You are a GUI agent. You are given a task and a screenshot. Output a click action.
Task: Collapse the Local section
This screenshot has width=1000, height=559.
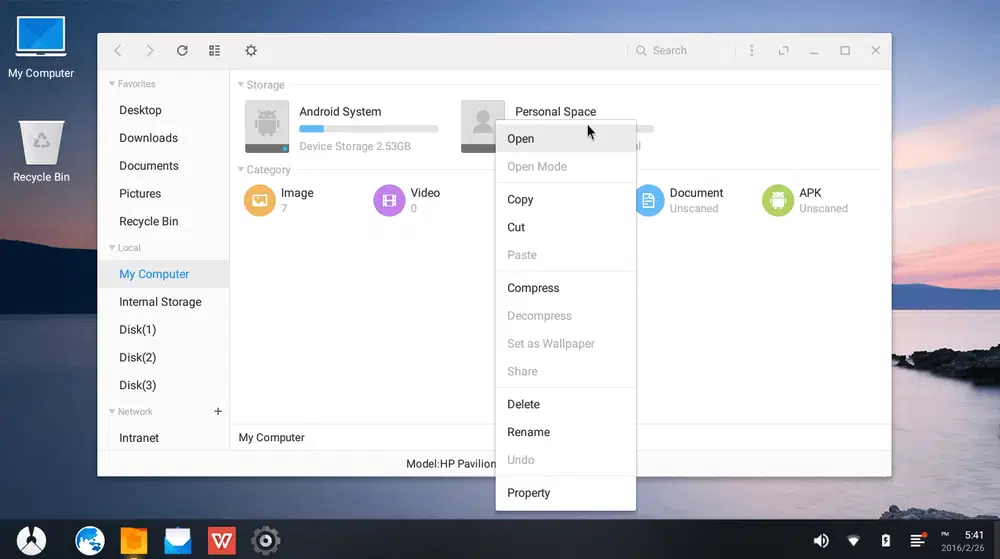[x=112, y=247]
